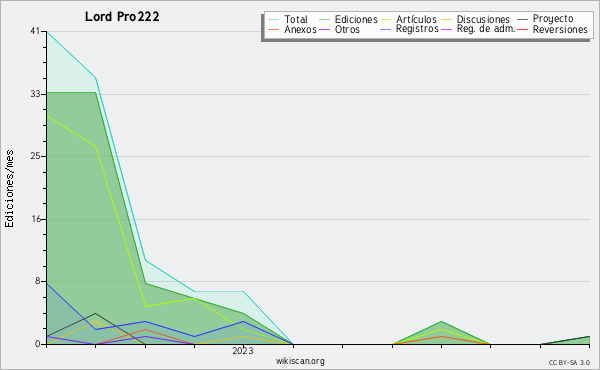Click the y-axis value 25
This screenshot has width=600, height=370.
click(x=35, y=156)
